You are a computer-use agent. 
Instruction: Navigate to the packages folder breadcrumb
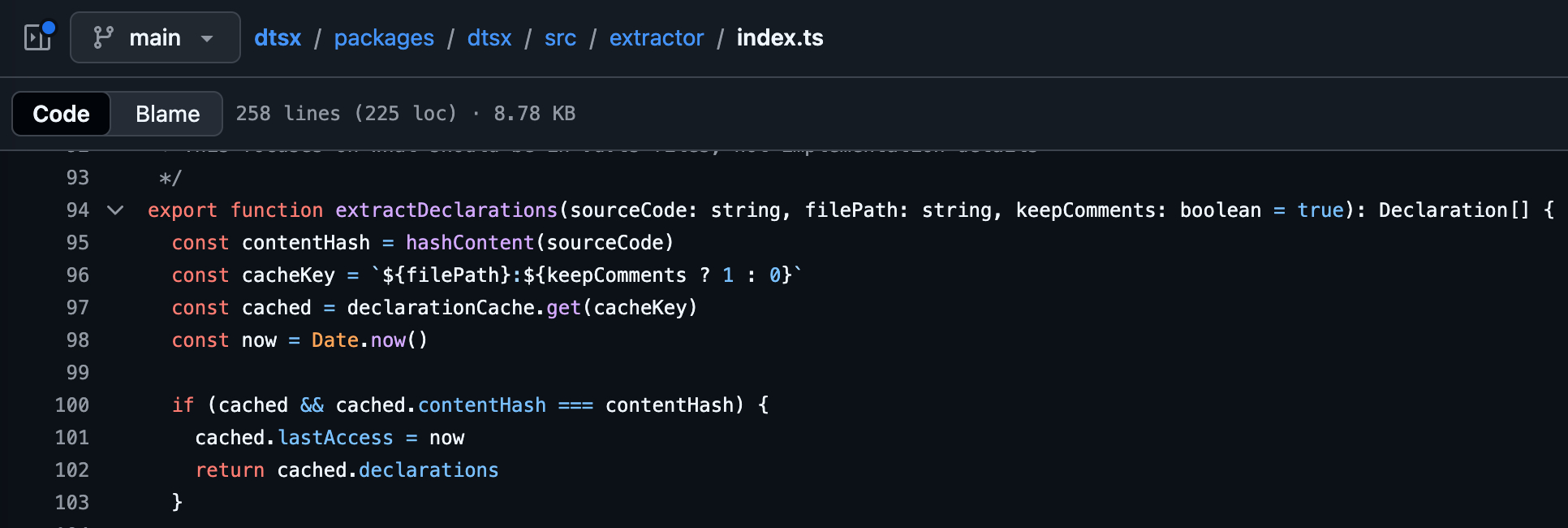pyautogui.click(x=384, y=37)
